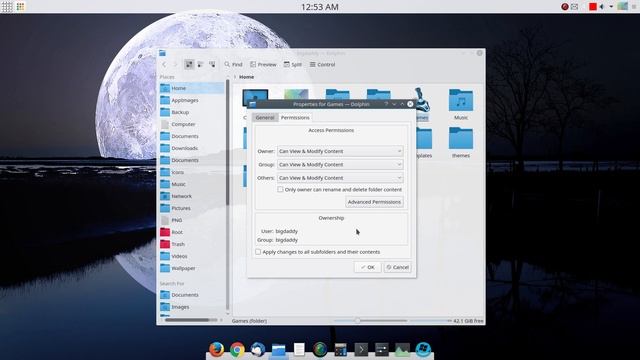Click the volume speaker icon in system tray

602,7
